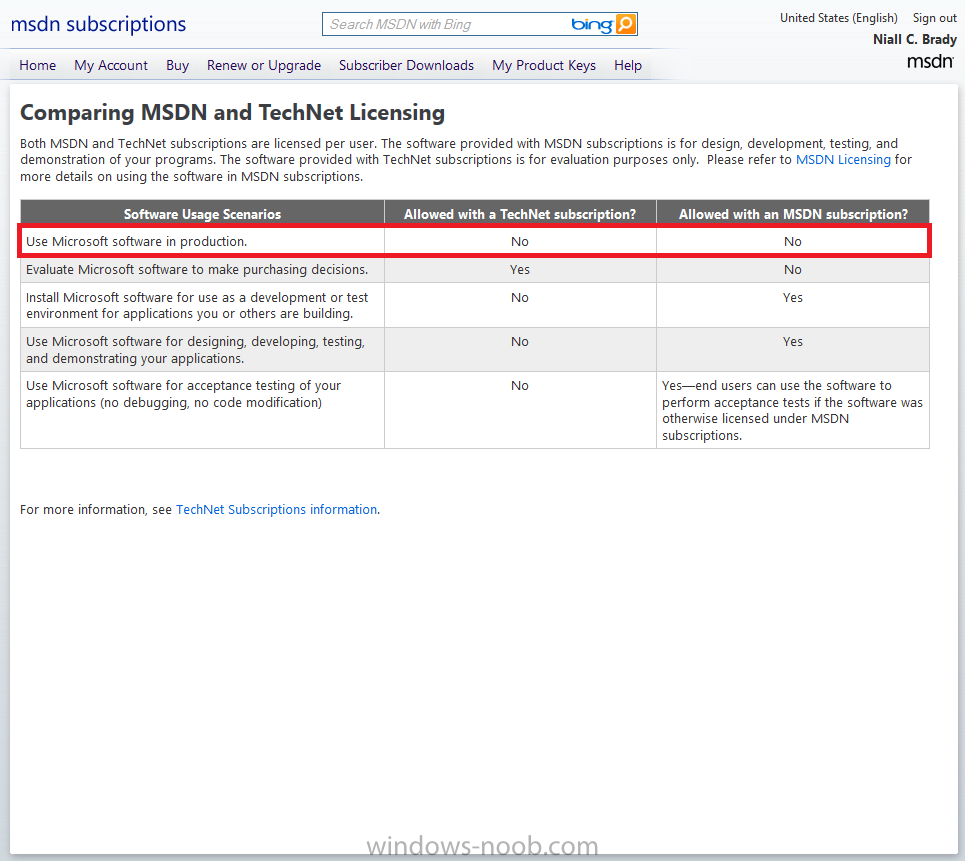Open My Product Keys
The width and height of the screenshot is (965, 861).
point(544,65)
